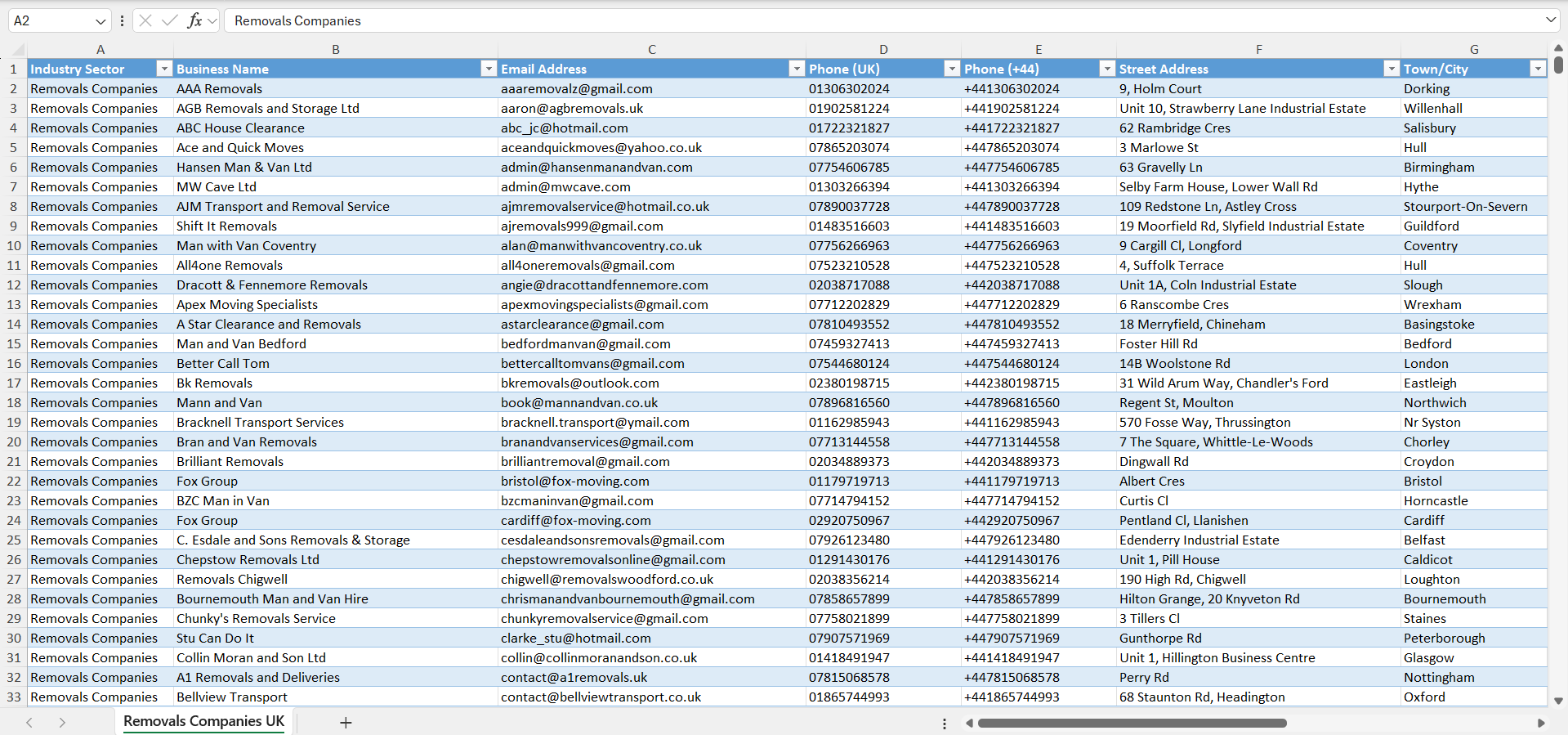The height and width of the screenshot is (735, 1568).
Task: Open the Business Name filter dropdown
Action: (x=489, y=69)
